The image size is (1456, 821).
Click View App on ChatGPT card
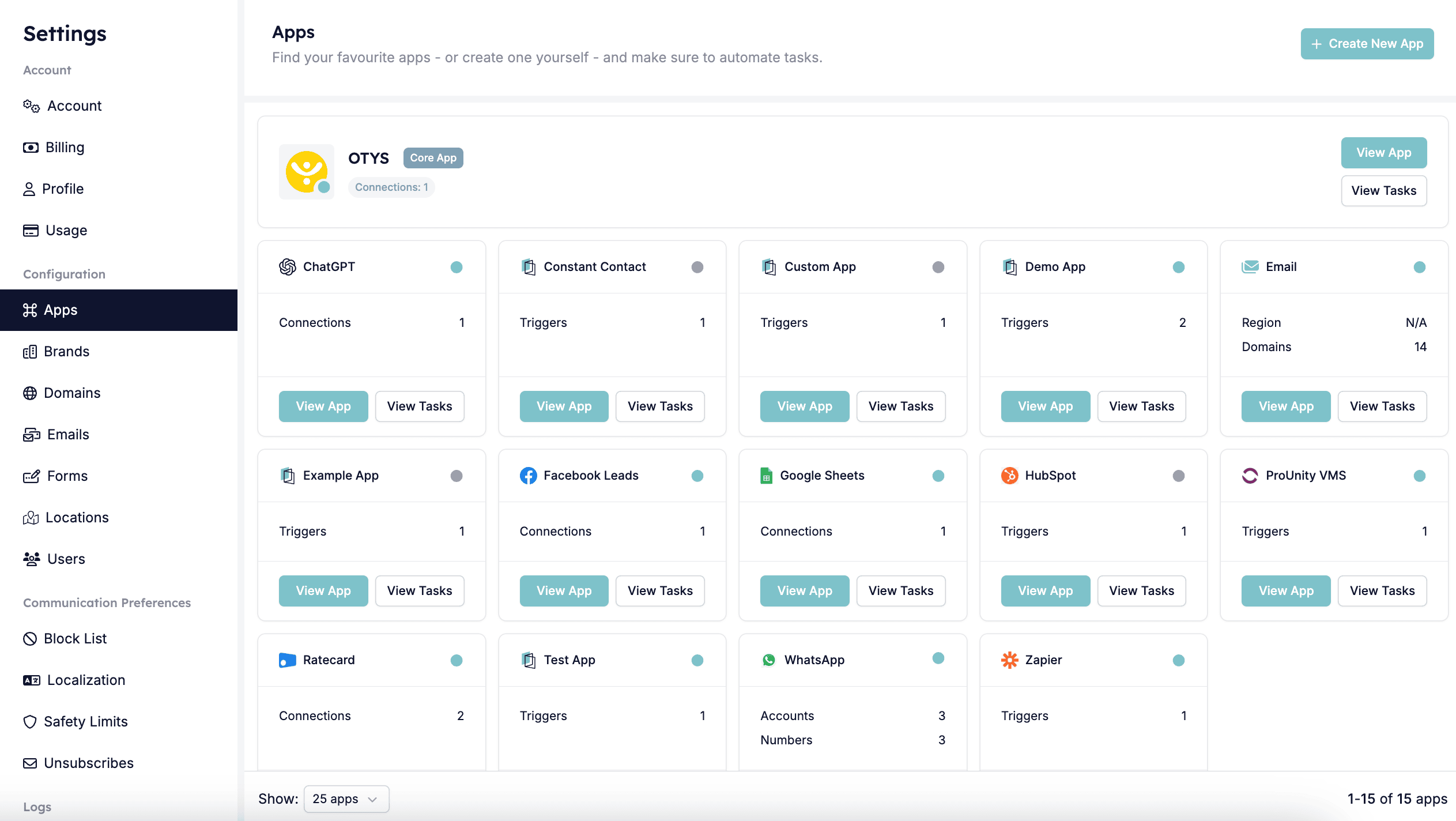[x=323, y=406]
